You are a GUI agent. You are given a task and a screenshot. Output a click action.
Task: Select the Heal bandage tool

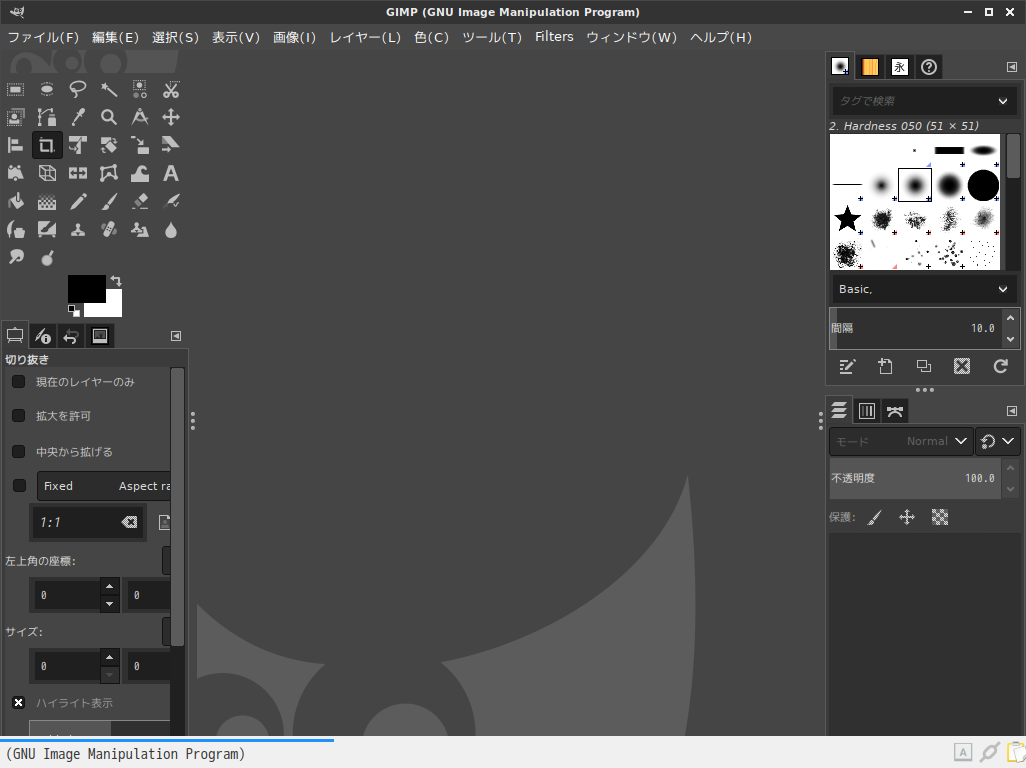click(109, 230)
